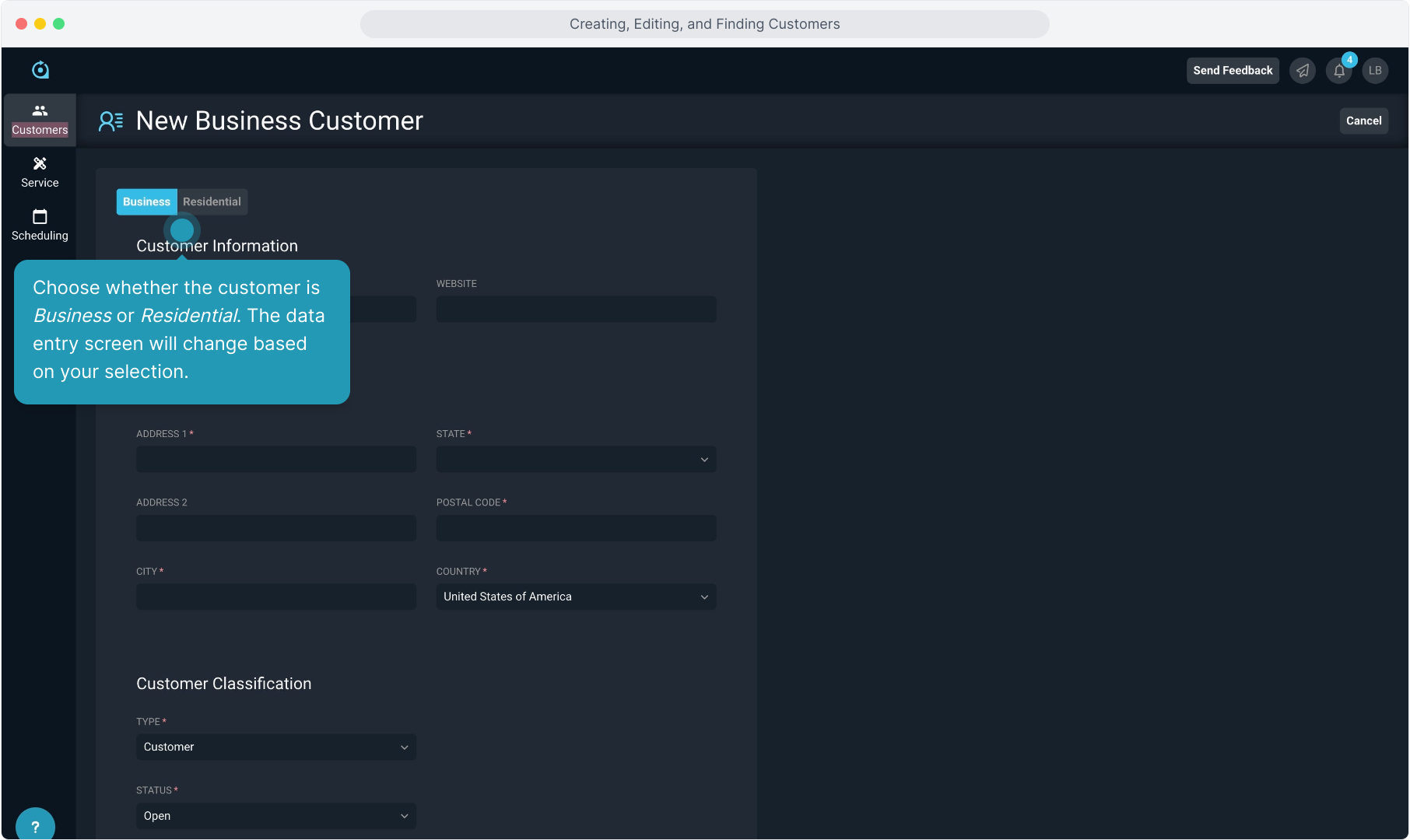Click the City input field
Image resolution: width=1410 pixels, height=840 pixels.
point(275,597)
